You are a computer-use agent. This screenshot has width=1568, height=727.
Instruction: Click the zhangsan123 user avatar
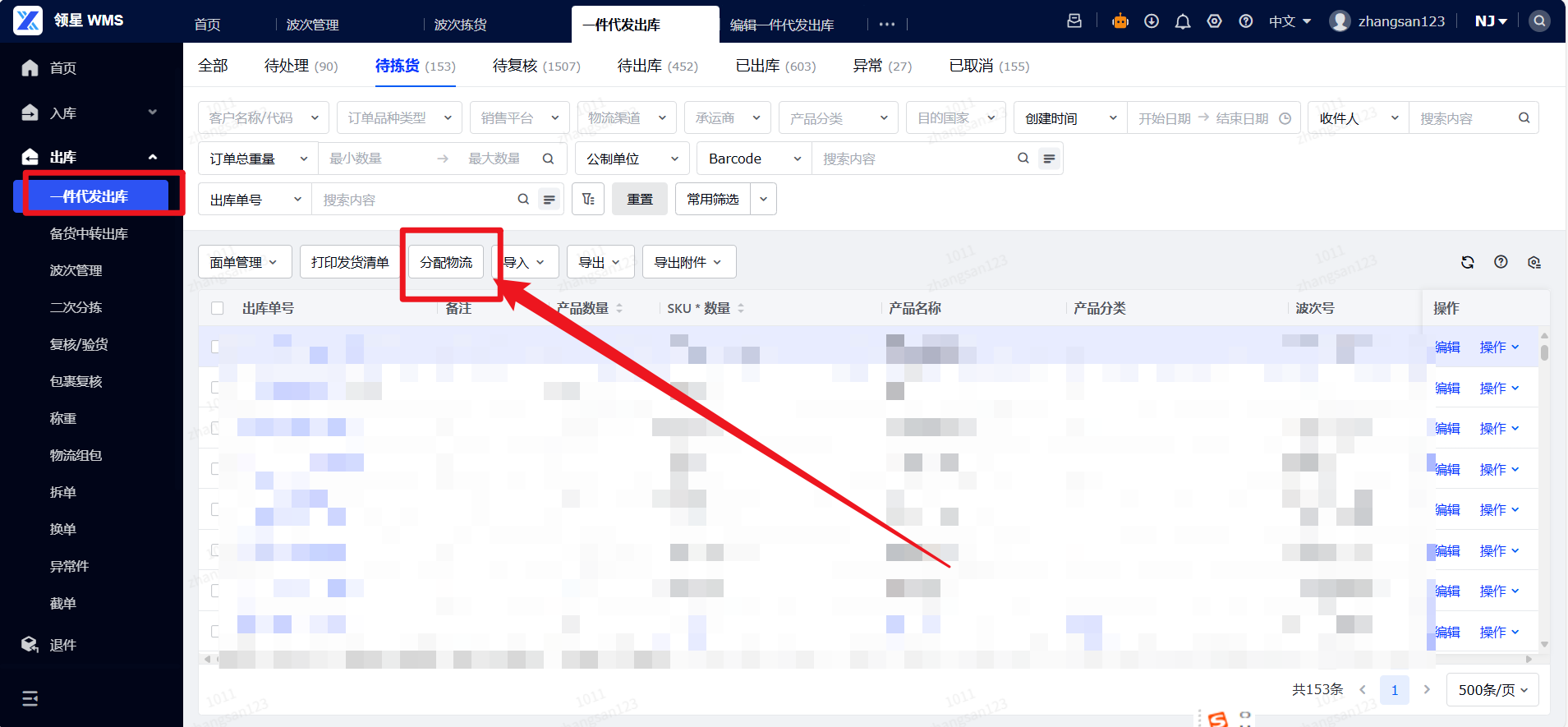[x=1340, y=21]
